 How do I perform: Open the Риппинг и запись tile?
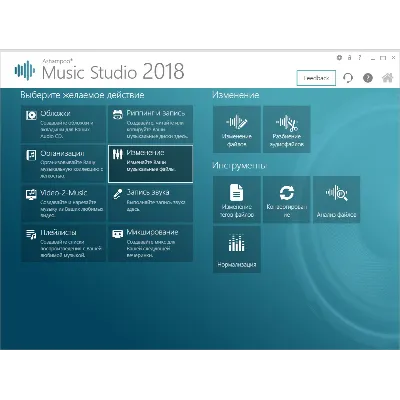click(x=150, y=124)
